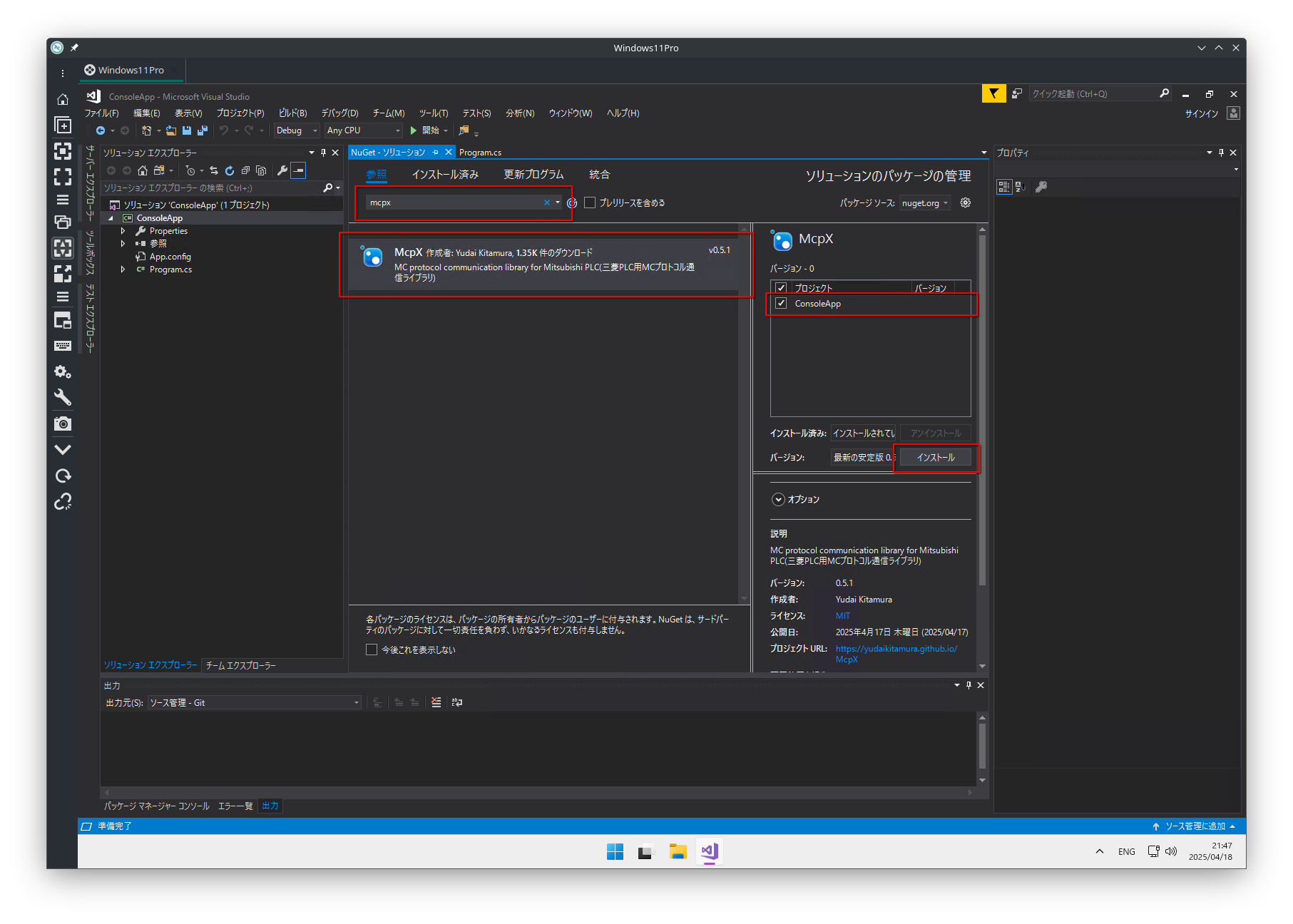Pin the NuGet Solution tab
1293x924 pixels.
[436, 153]
